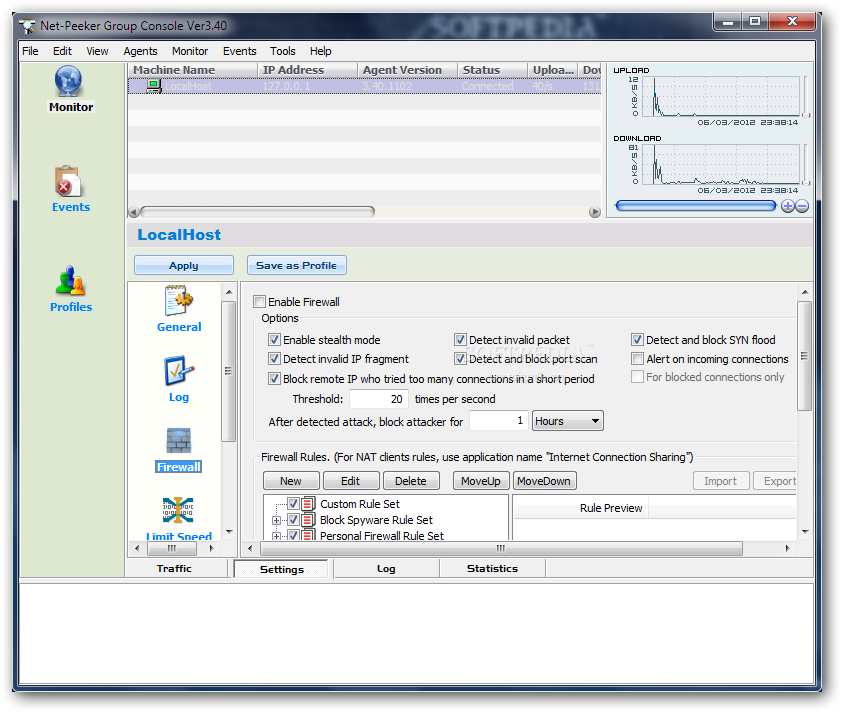This screenshot has width=842, height=712.
Task: Click the Custom Rule Set red list icon
Action: pyautogui.click(x=308, y=504)
